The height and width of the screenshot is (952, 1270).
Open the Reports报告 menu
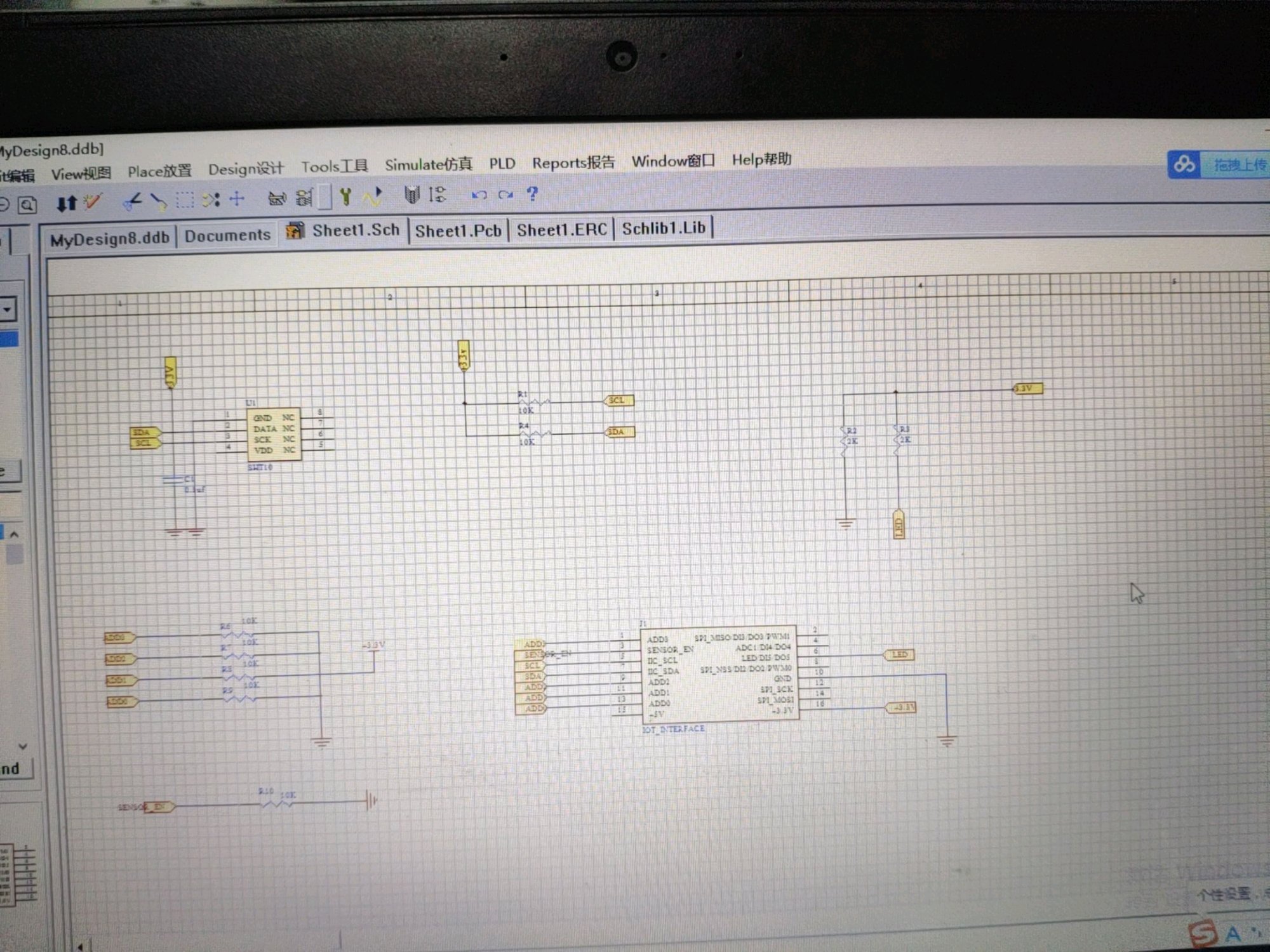click(x=573, y=162)
